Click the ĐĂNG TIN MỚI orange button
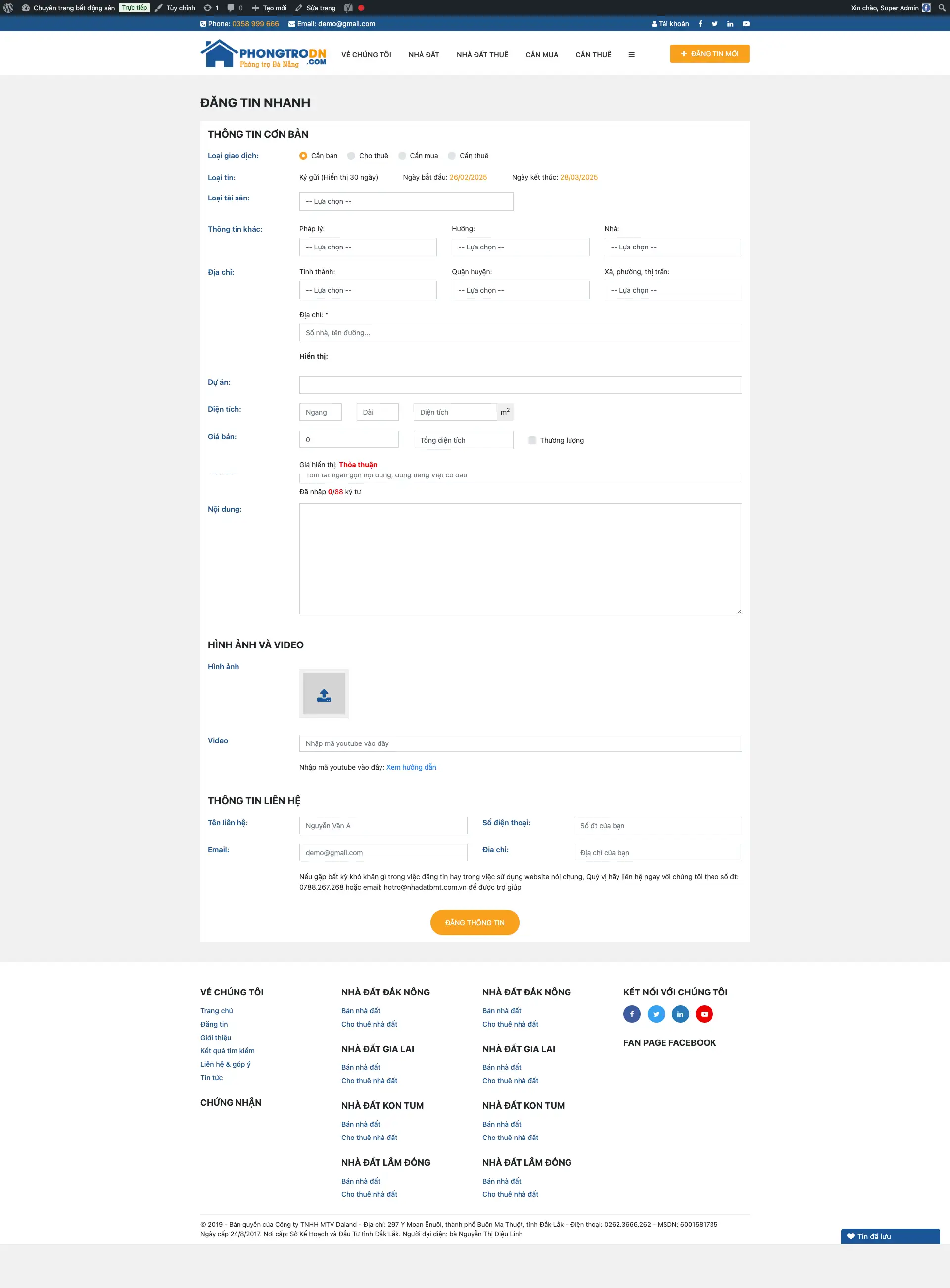Screen dimensions: 950x1288 pos(709,54)
